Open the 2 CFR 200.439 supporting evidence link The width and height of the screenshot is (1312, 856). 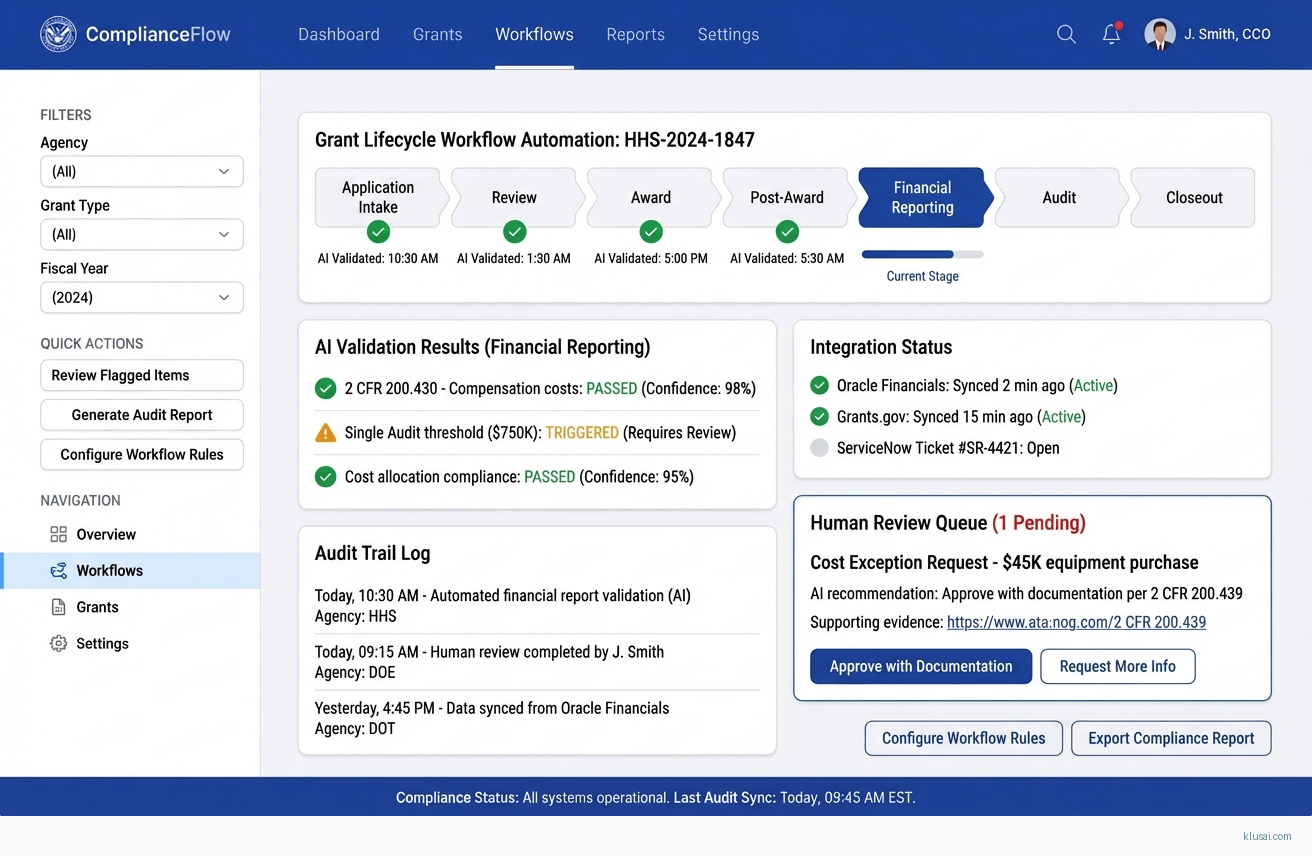[1076, 622]
